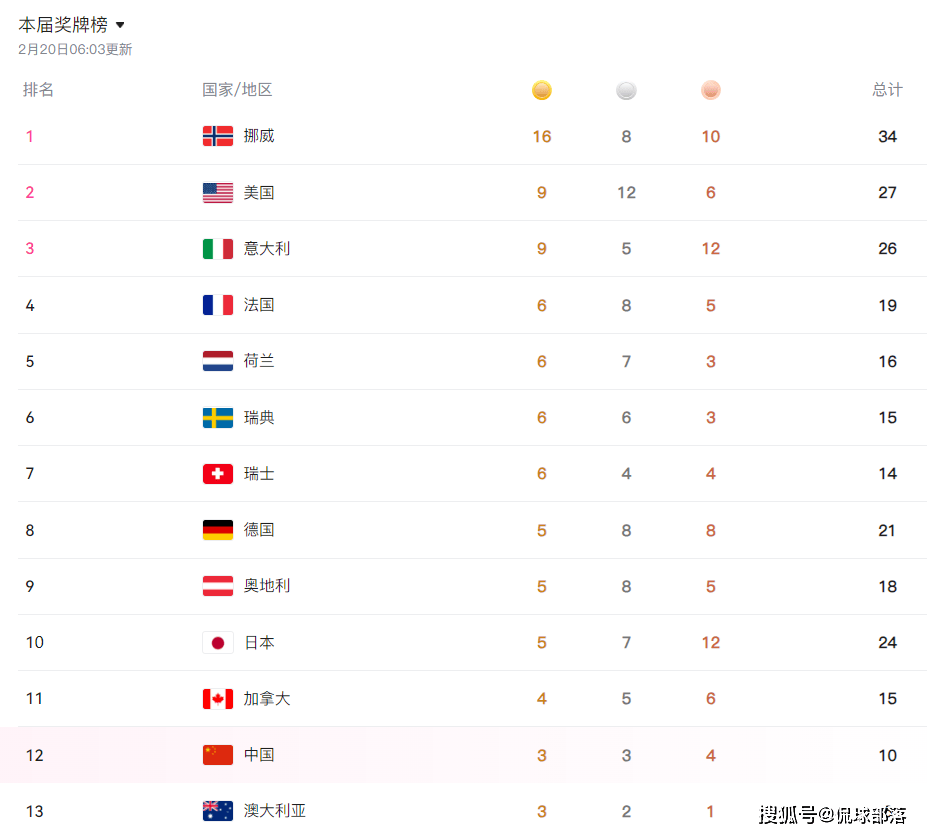
Task: Open the 挪威 country name link
Action: pyautogui.click(x=259, y=136)
